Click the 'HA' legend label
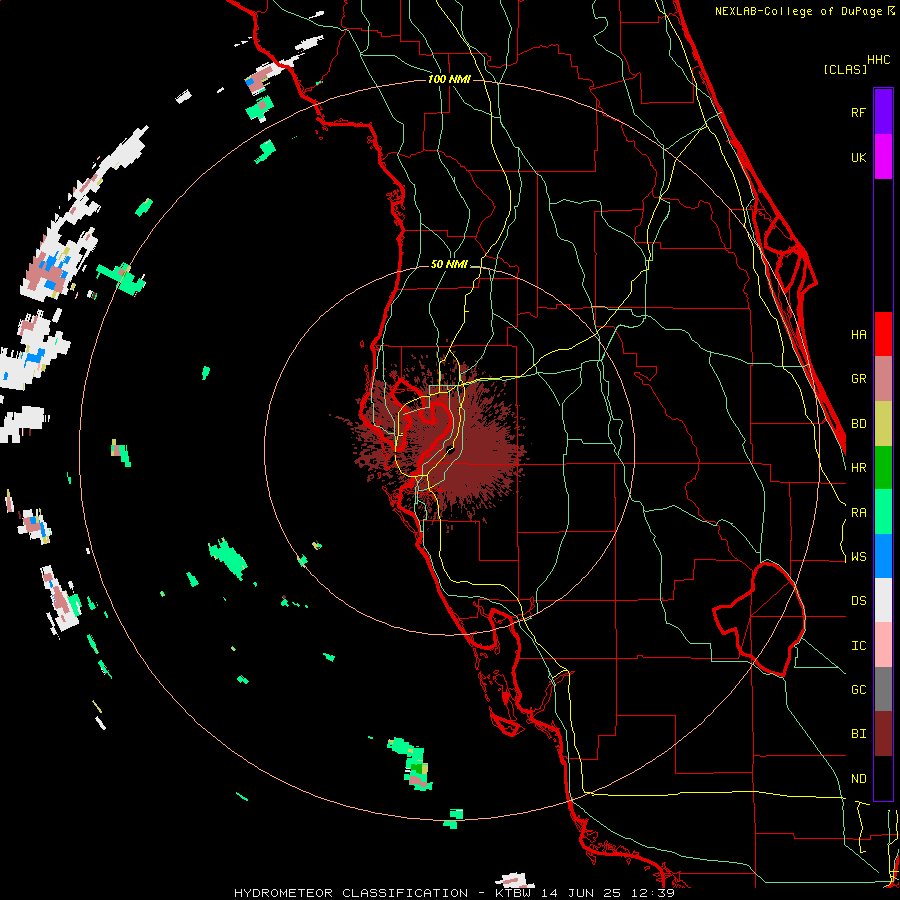Viewport: 900px width, 900px height. tap(858, 334)
